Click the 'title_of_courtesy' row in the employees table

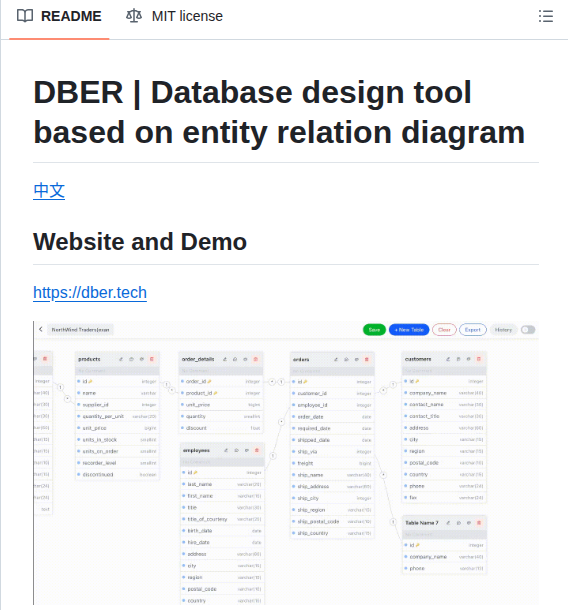pyautogui.click(x=222, y=519)
